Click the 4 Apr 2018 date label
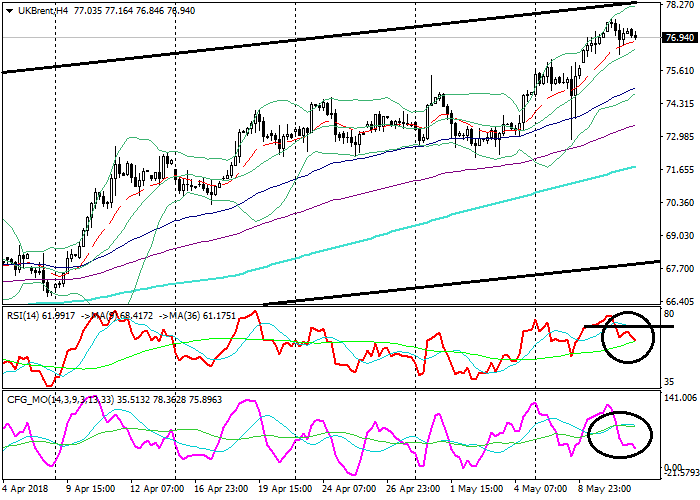The width and height of the screenshot is (700, 500). [26, 491]
